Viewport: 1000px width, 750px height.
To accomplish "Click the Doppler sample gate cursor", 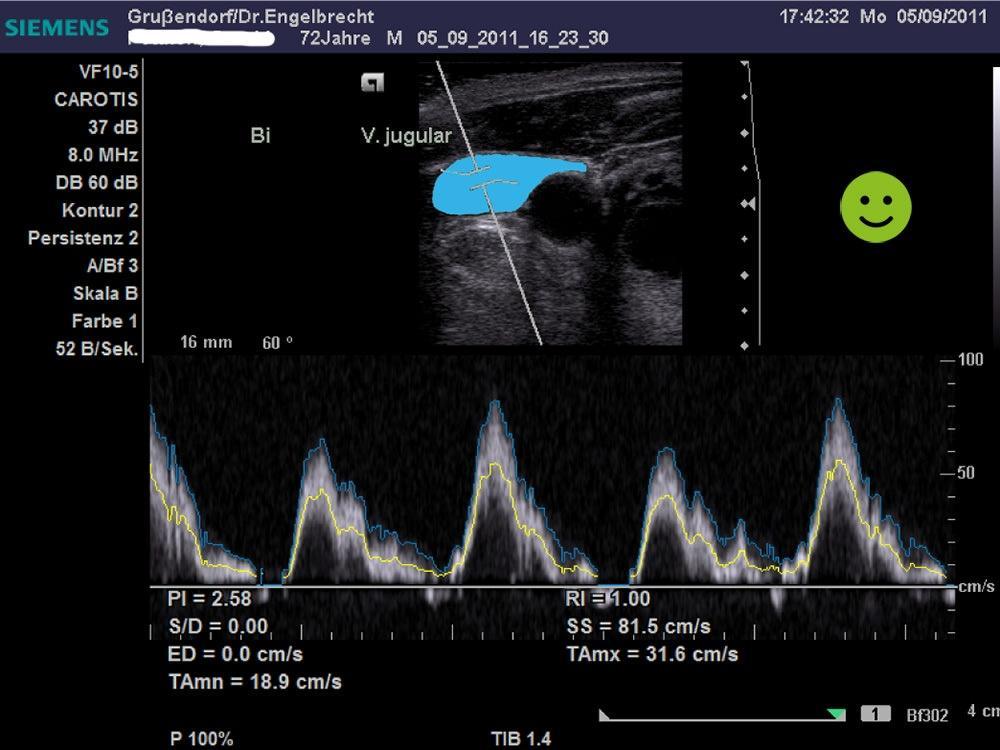I will click(480, 179).
